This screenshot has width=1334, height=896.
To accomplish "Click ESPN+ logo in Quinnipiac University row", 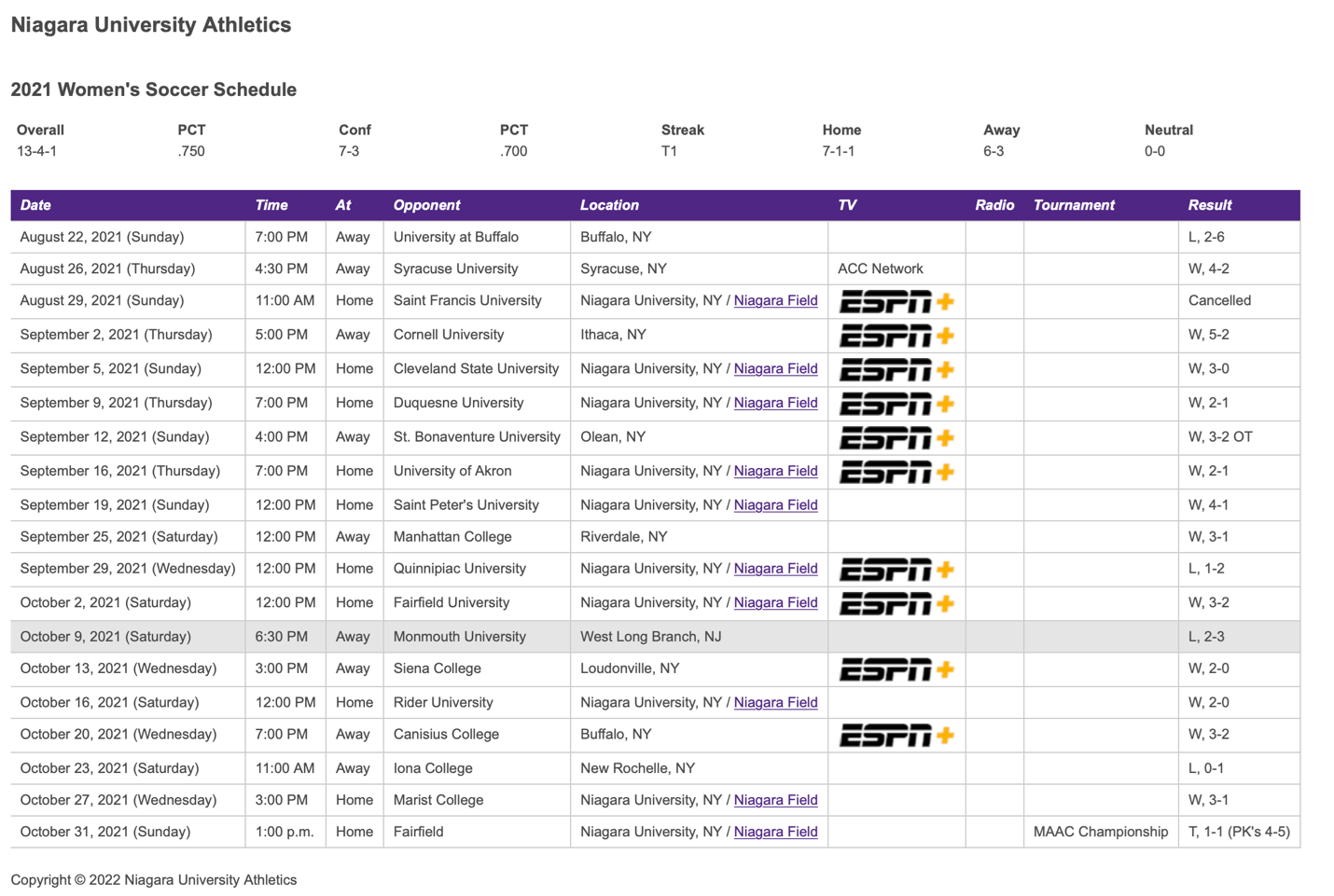I will click(896, 570).
